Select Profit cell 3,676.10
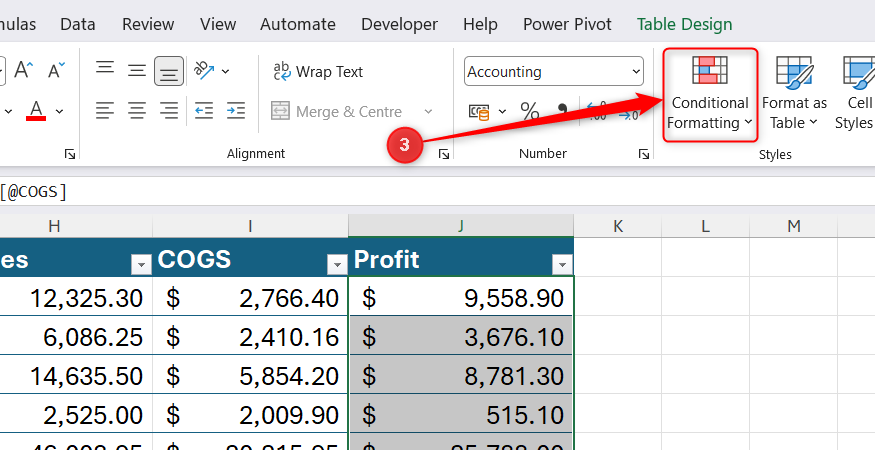 pos(461,336)
